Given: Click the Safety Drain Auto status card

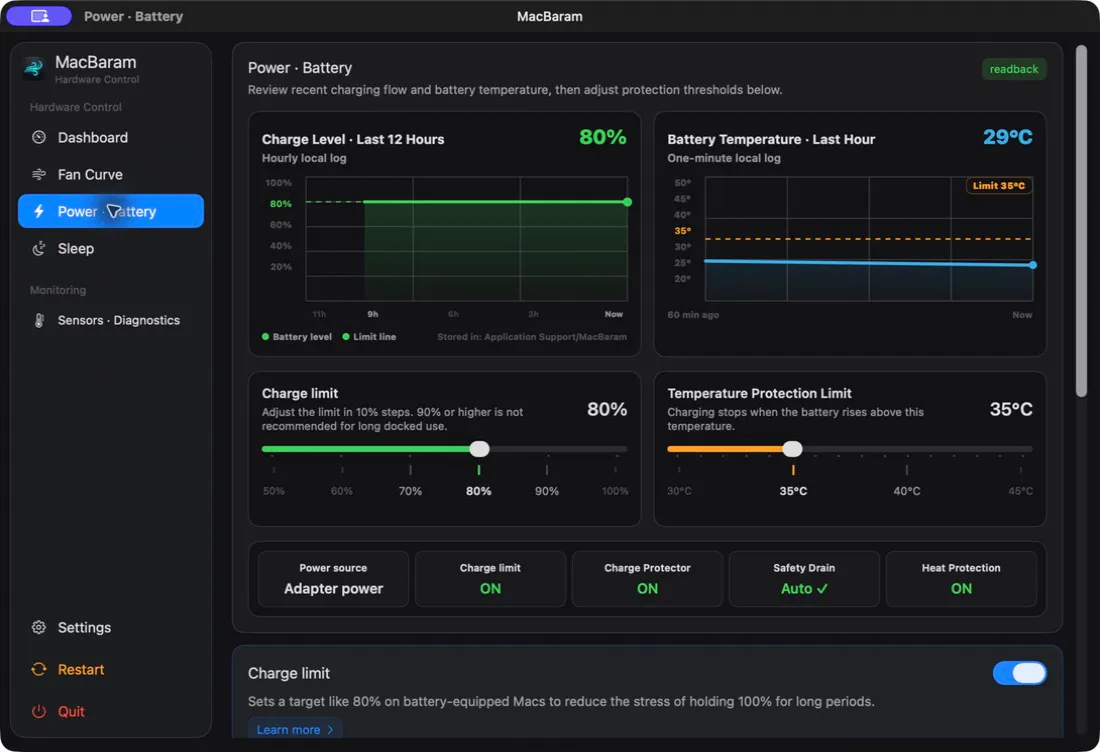Looking at the screenshot, I should [x=804, y=579].
